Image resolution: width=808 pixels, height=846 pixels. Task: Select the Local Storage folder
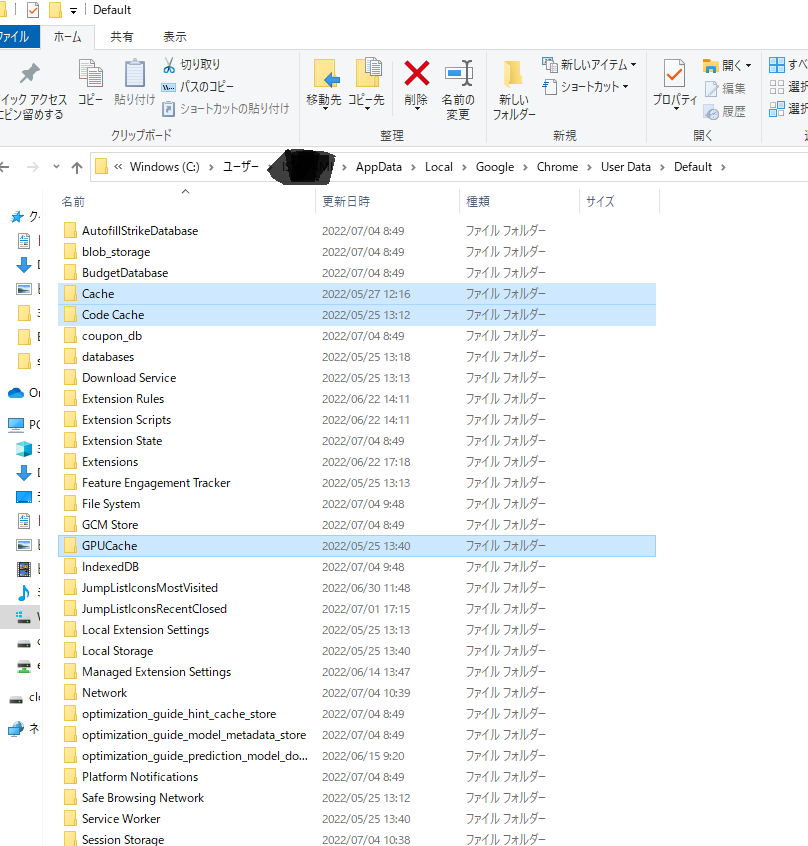[117, 651]
